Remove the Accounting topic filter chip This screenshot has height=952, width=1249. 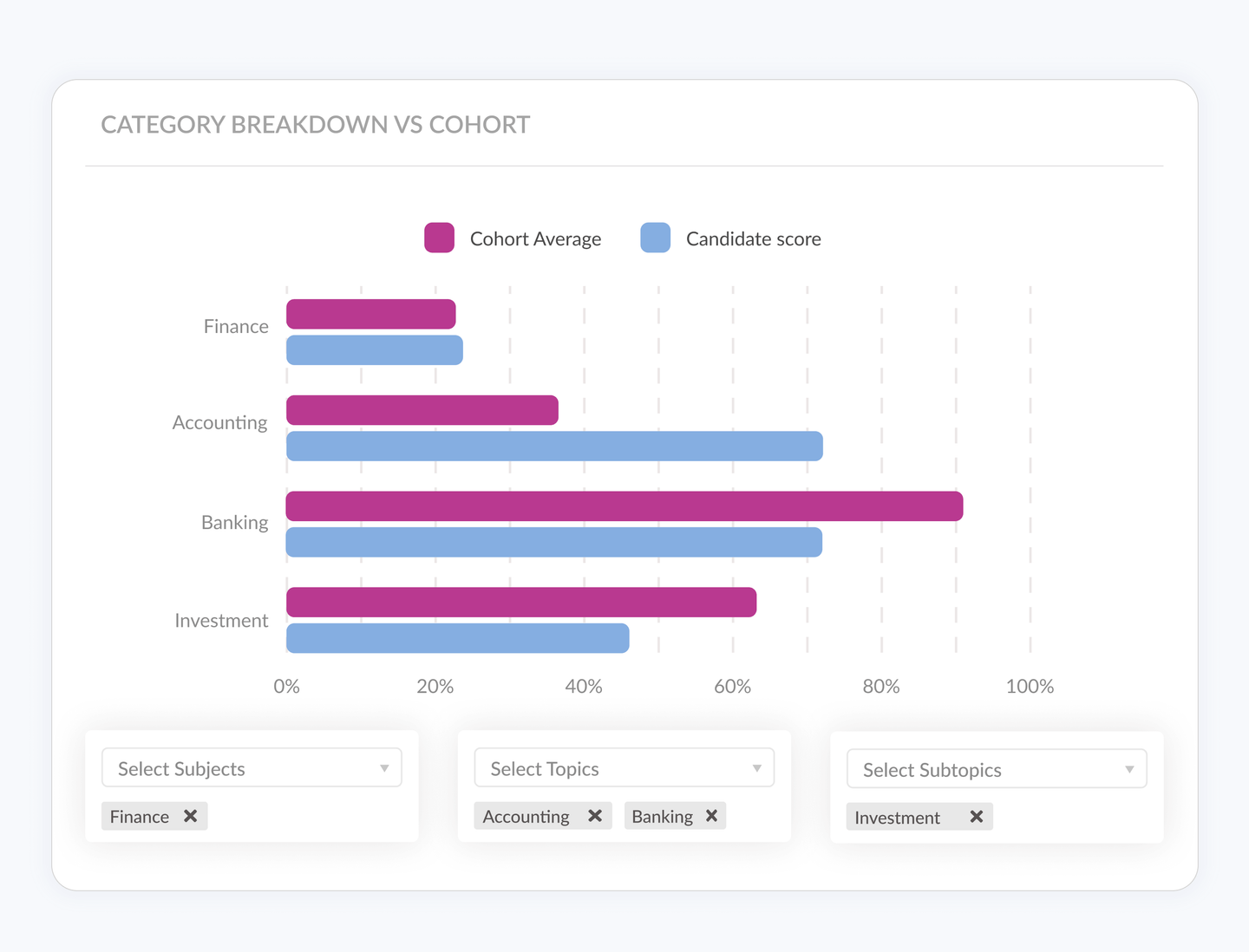point(595,815)
